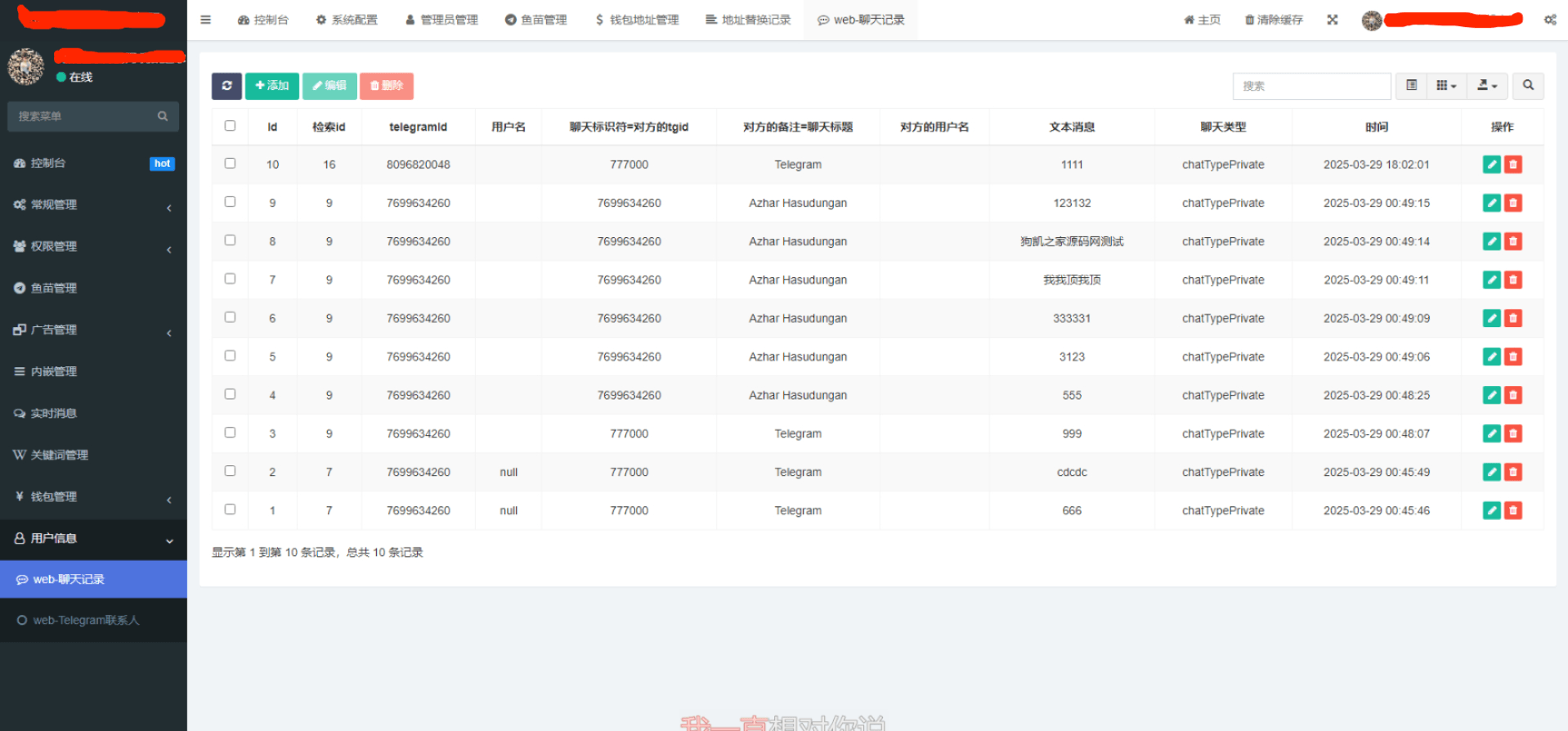
Task: Edit row with message 333331
Action: [1492, 318]
